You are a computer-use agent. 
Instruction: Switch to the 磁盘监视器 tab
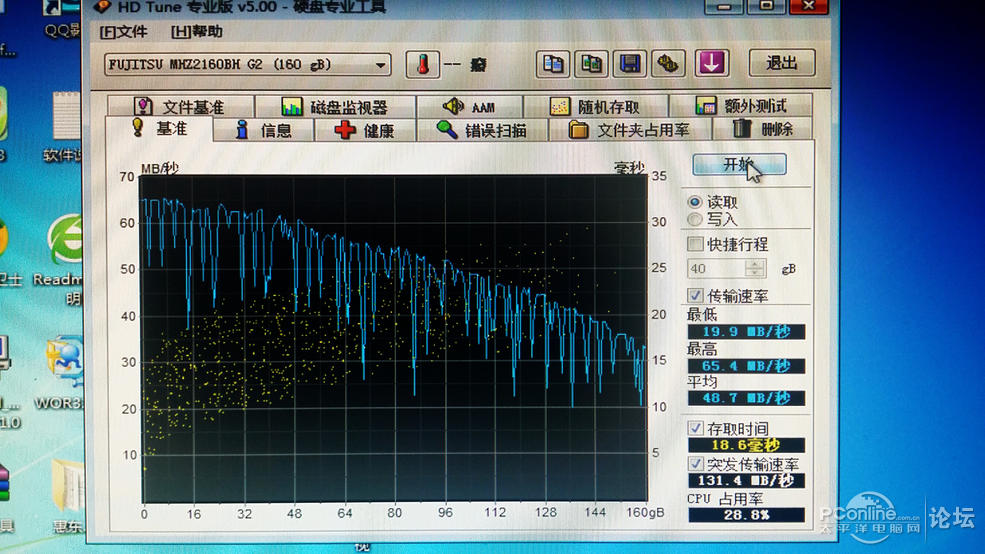335,106
